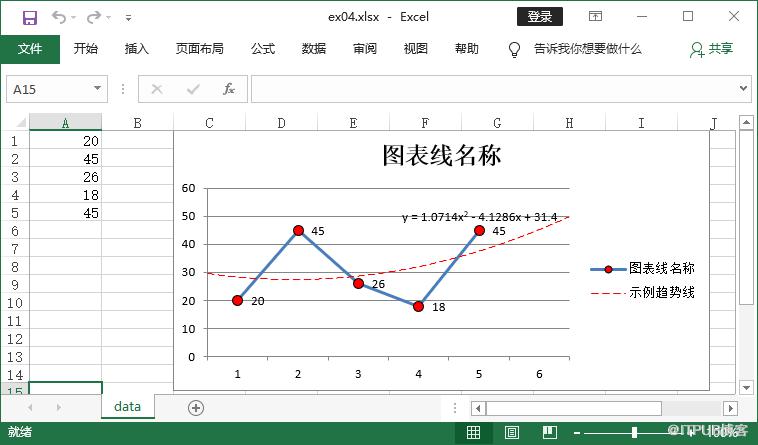
Task: Switch to Page Break Preview icon
Action: pyautogui.click(x=550, y=432)
